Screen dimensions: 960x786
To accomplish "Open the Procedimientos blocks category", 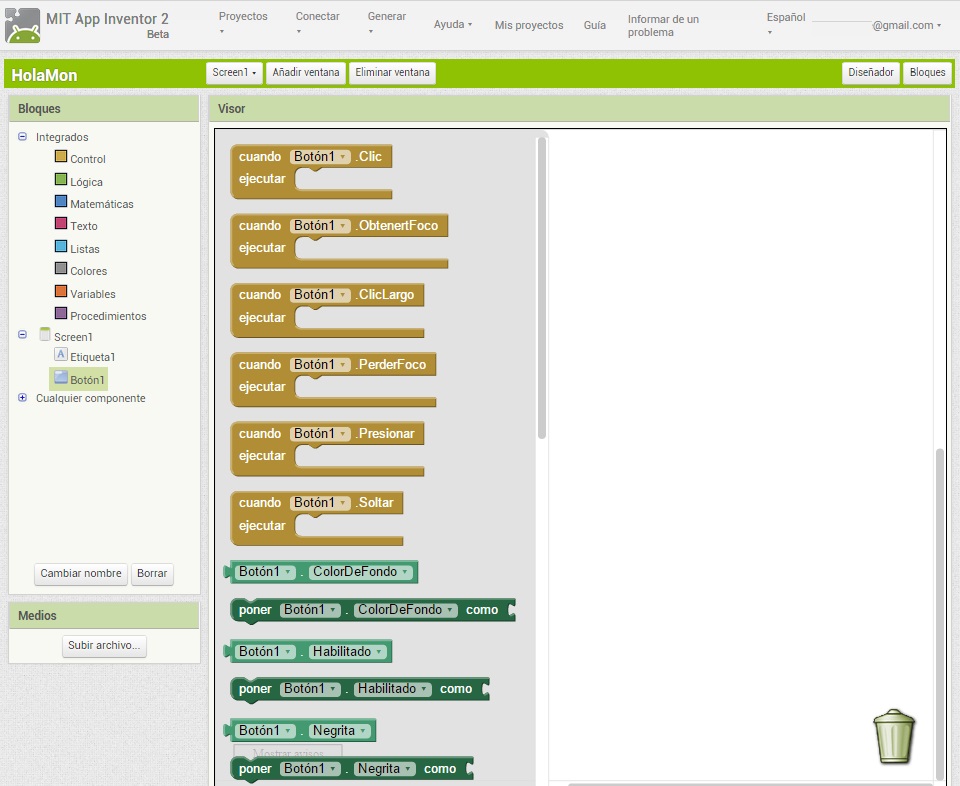I will pos(108,316).
